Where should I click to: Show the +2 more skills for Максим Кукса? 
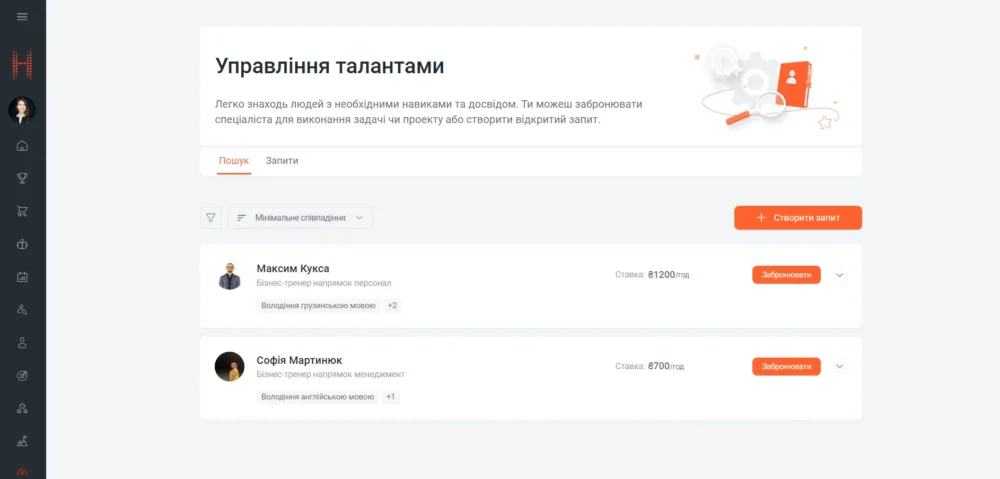pos(392,305)
